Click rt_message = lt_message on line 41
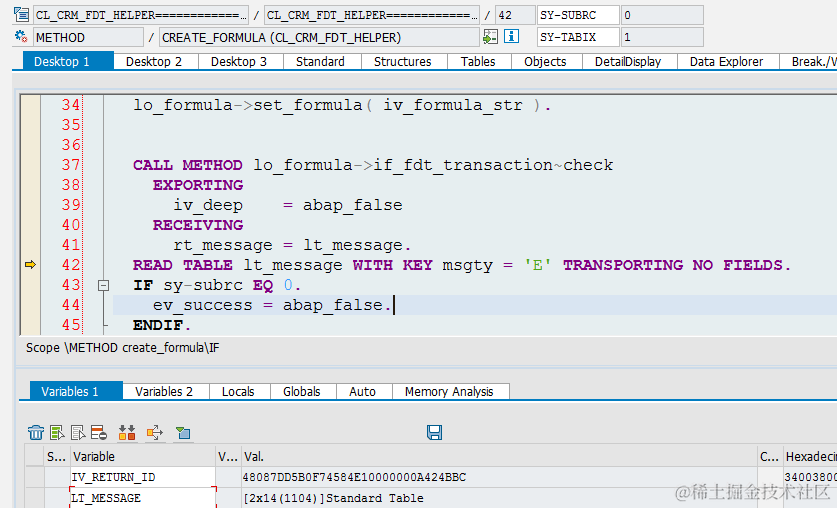The image size is (837, 508). click(x=292, y=245)
